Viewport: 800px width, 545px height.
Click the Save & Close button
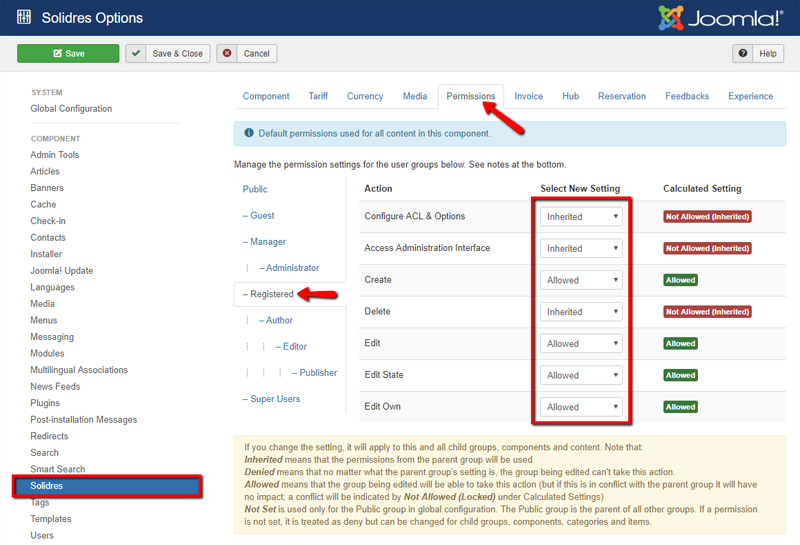click(x=168, y=53)
